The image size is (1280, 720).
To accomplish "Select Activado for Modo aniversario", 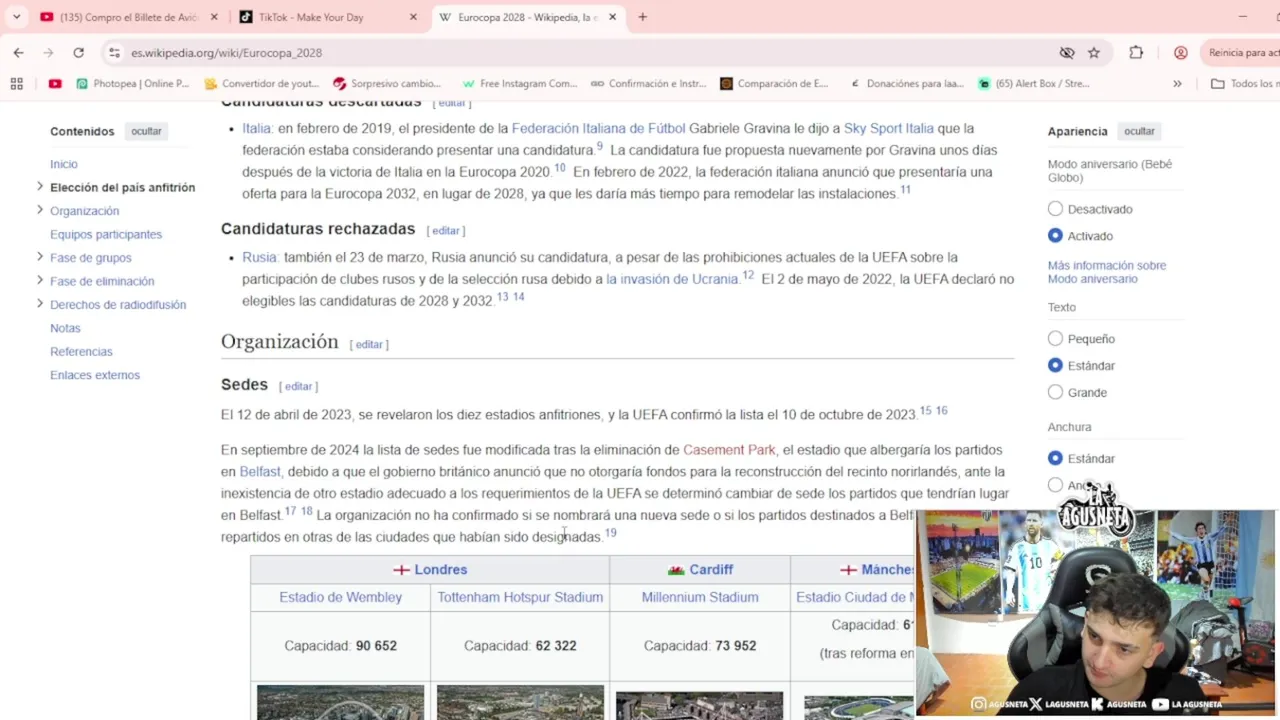I will [1055, 236].
